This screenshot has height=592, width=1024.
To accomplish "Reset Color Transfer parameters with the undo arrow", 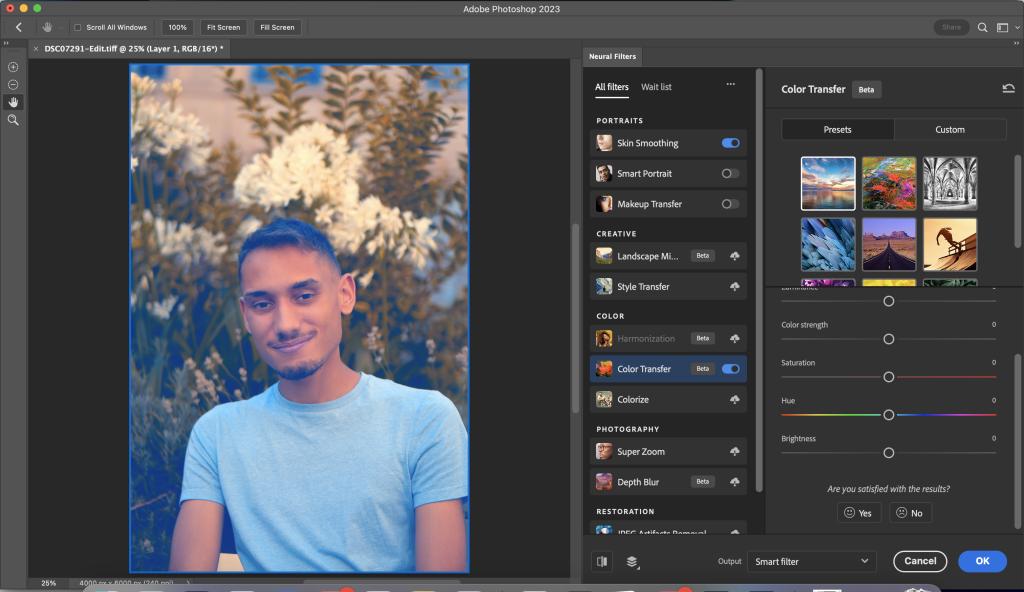I will pyautogui.click(x=1008, y=89).
